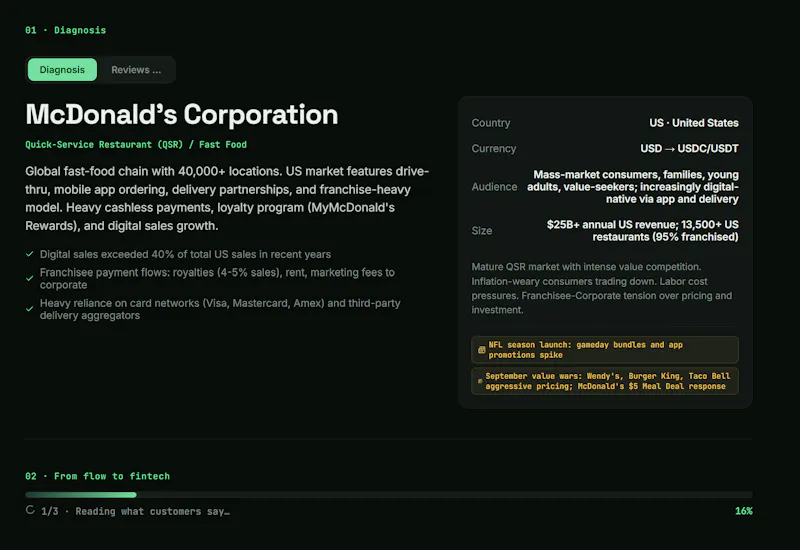Click the checkmark beside Heavy reliance on card networks

coord(30,309)
